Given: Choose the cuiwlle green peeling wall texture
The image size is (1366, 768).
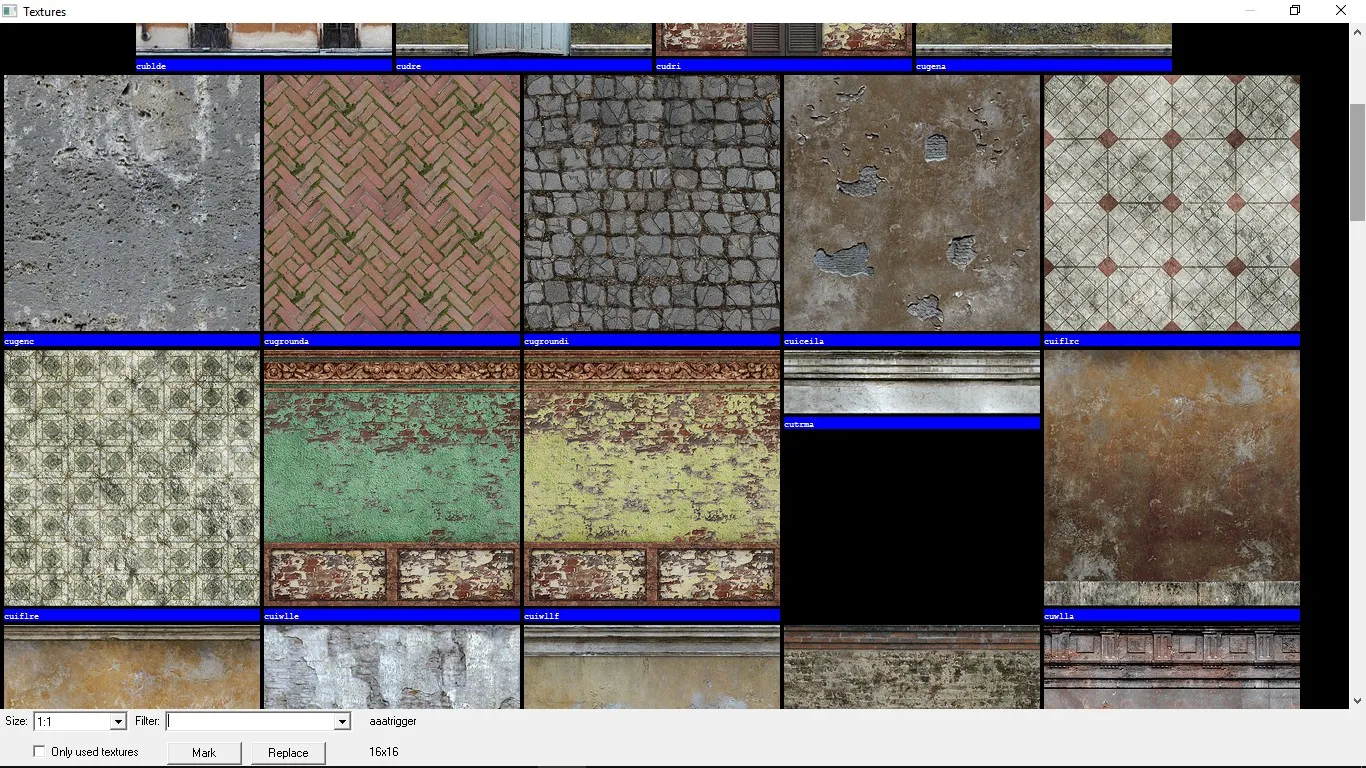Looking at the screenshot, I should click(392, 478).
